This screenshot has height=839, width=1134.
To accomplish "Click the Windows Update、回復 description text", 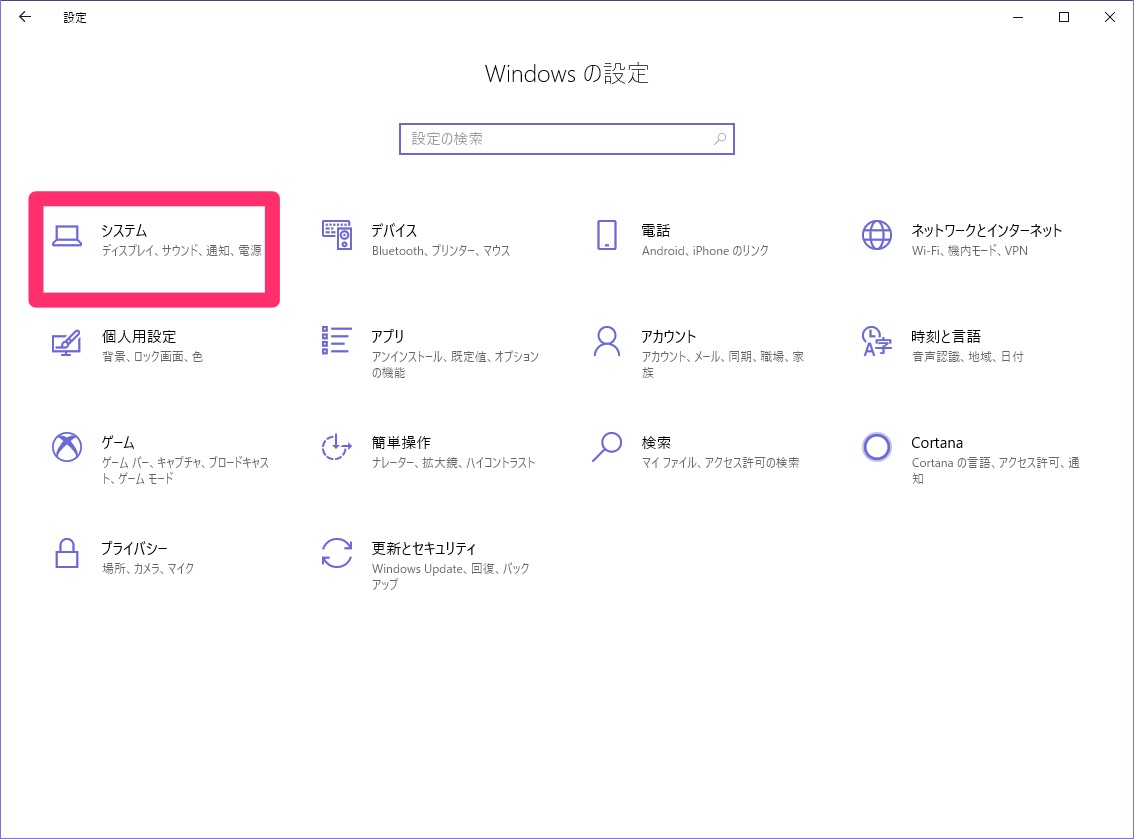I will click(x=451, y=576).
